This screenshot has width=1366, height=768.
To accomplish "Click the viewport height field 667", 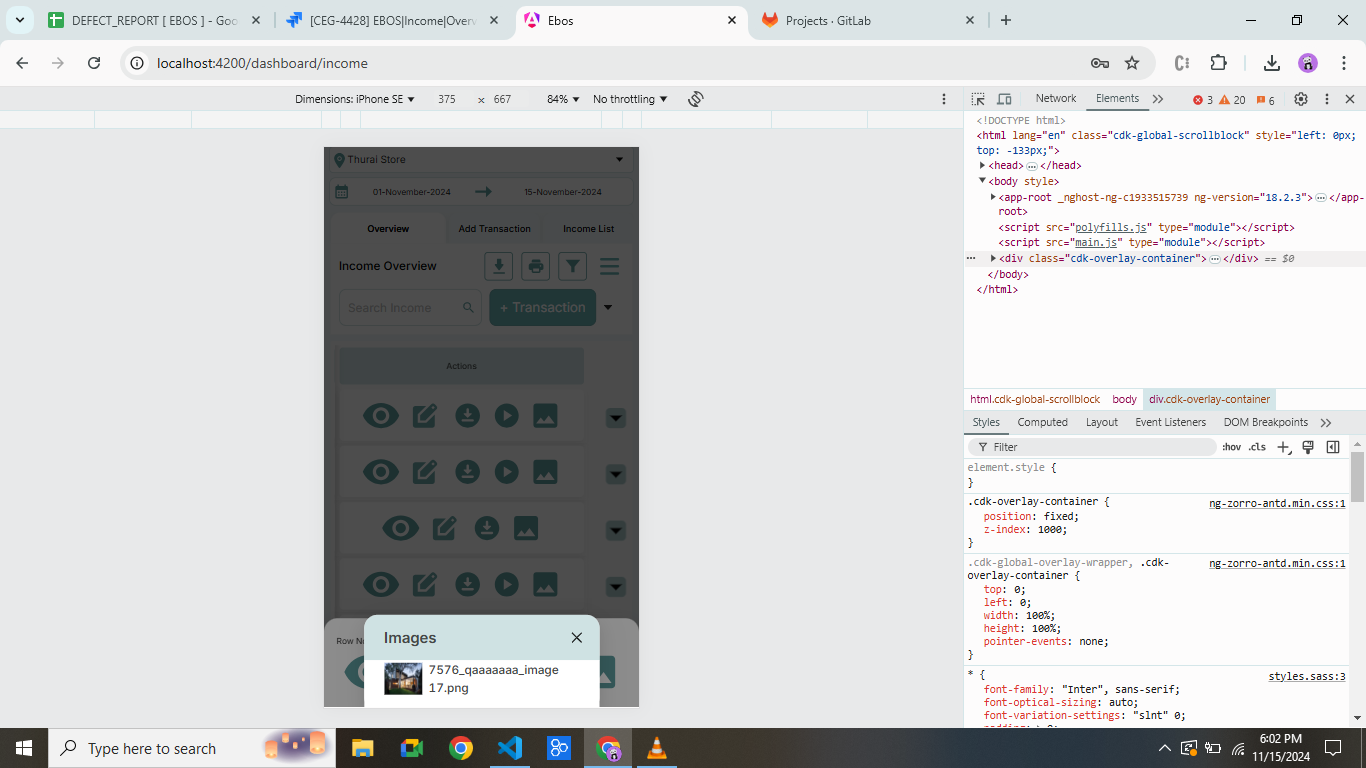I will tap(502, 99).
